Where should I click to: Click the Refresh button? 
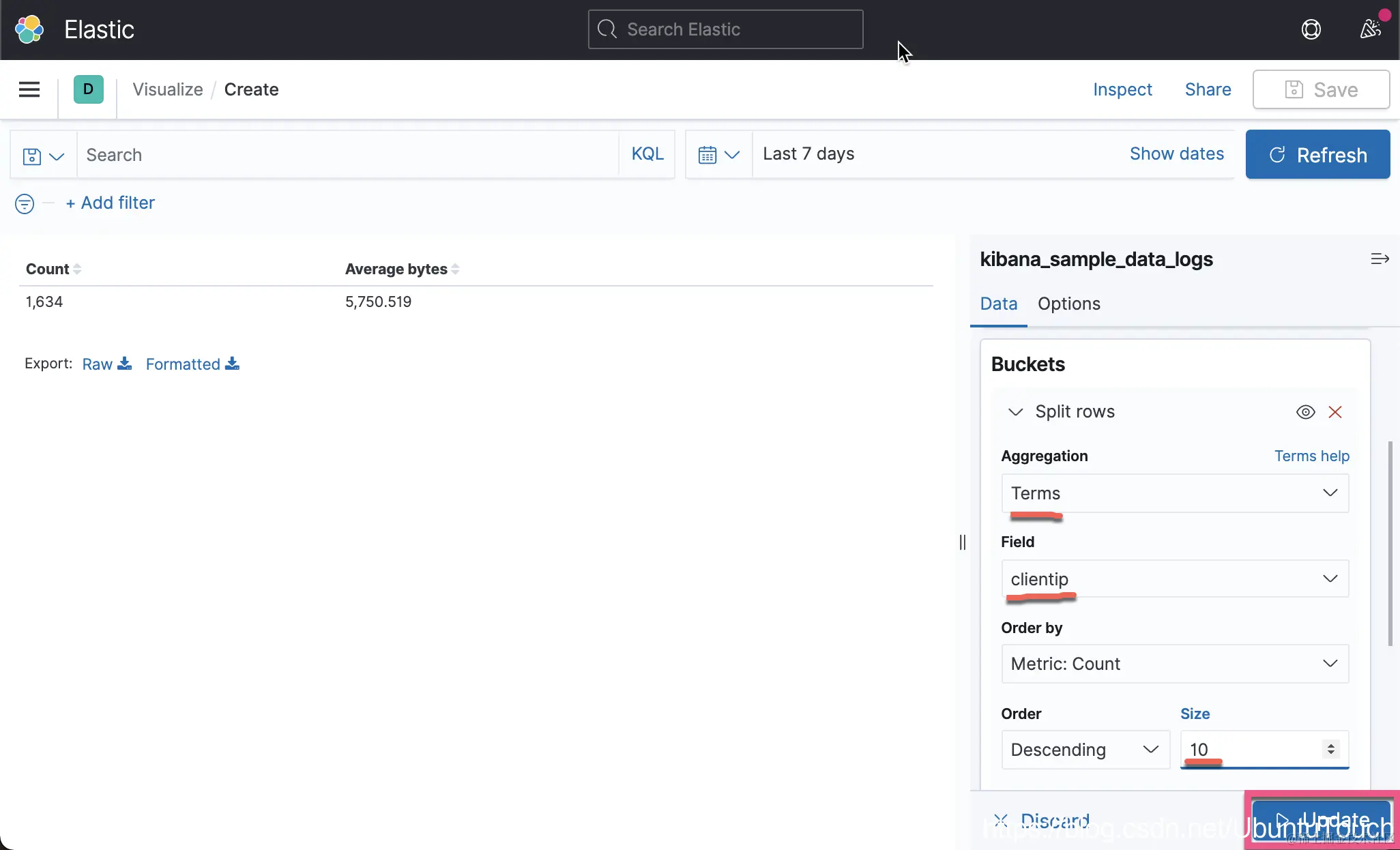point(1317,155)
